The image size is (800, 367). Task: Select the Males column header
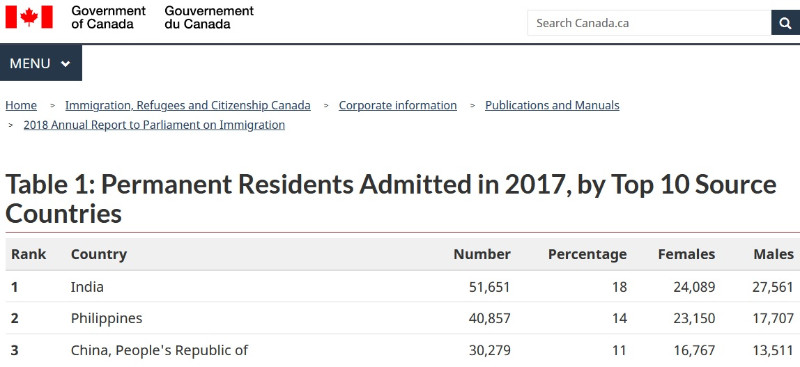774,254
